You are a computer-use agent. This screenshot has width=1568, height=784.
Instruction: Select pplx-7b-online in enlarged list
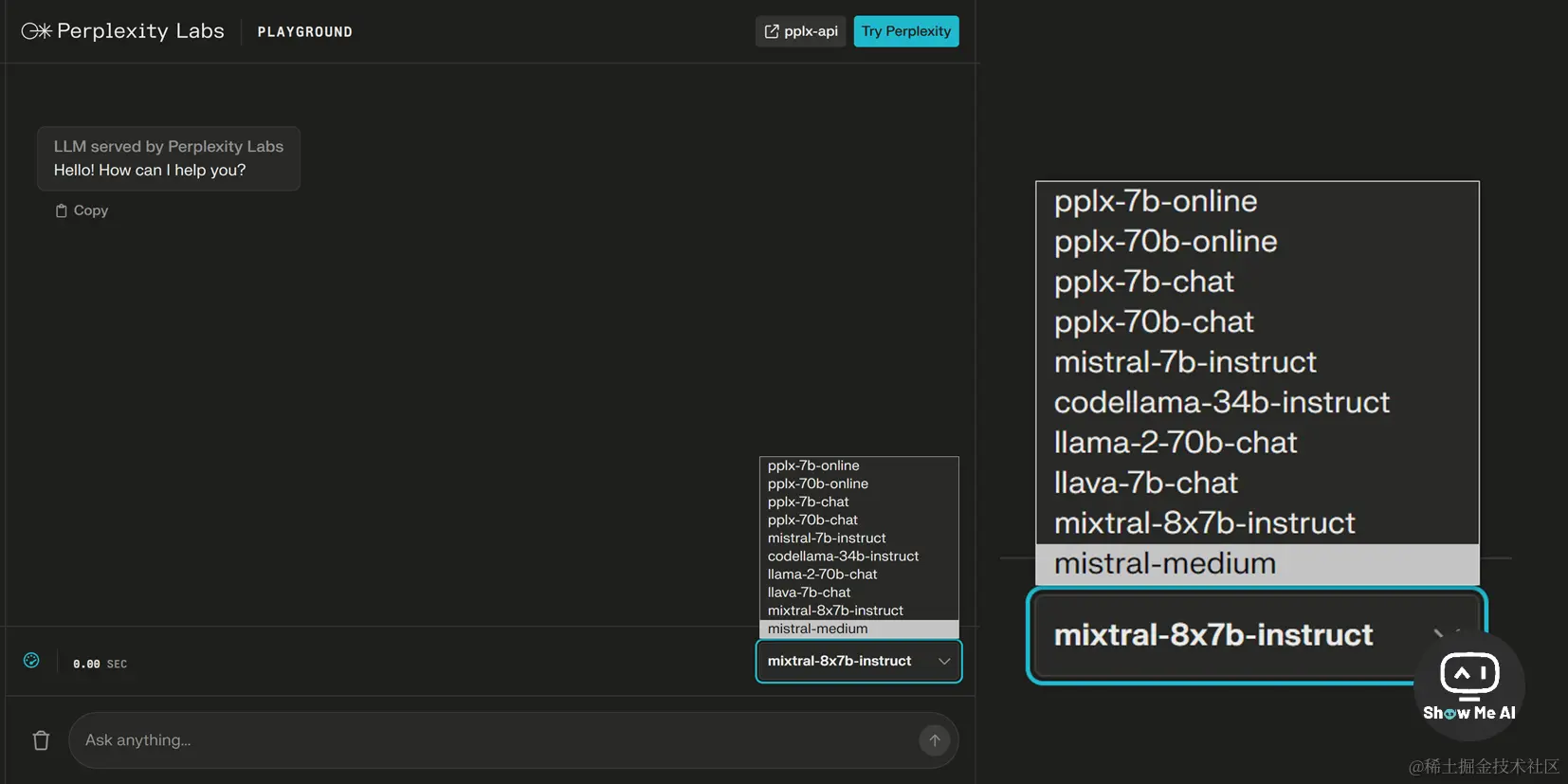pos(1257,201)
